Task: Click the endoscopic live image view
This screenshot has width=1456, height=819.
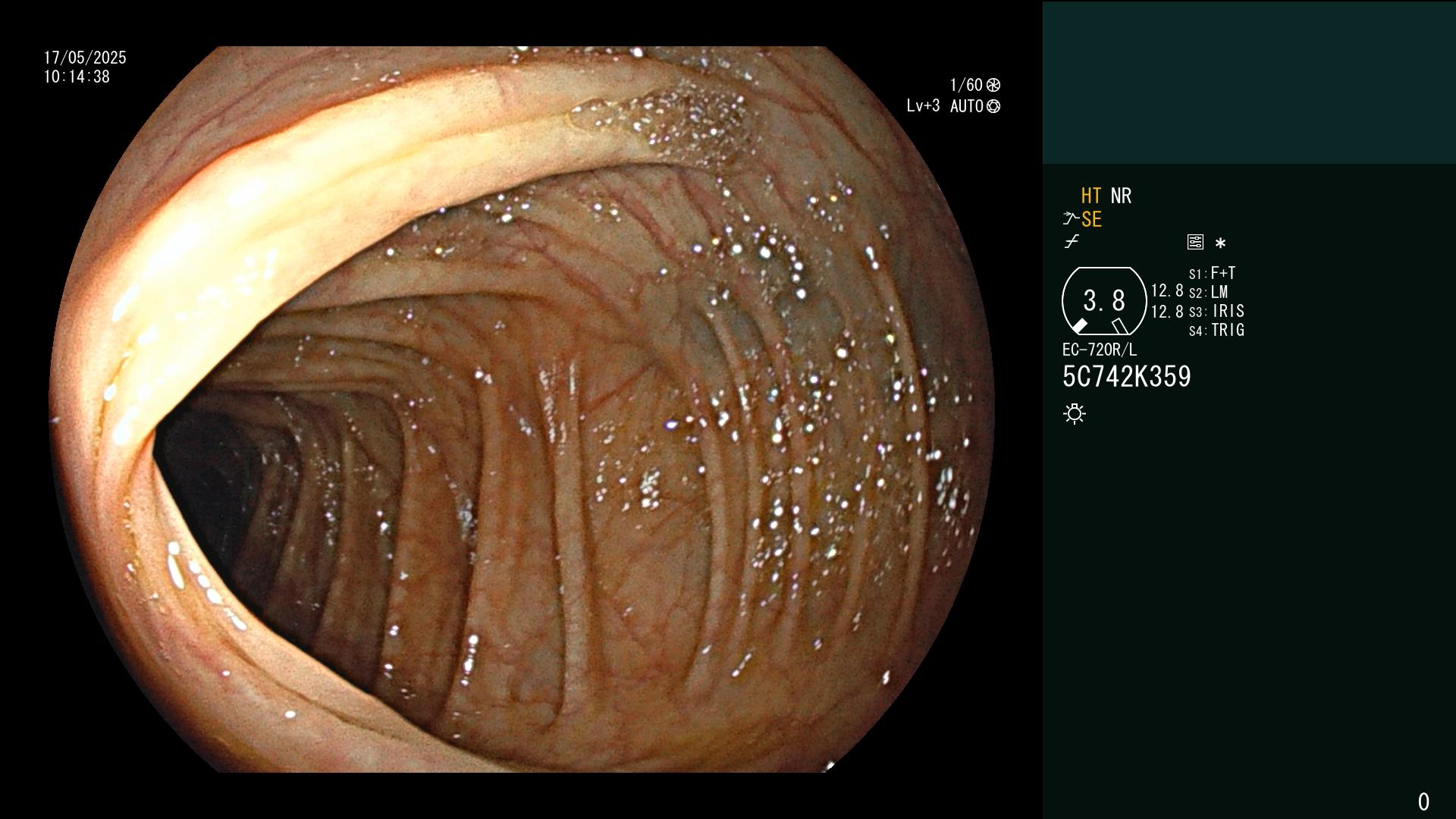Action: 522,409
